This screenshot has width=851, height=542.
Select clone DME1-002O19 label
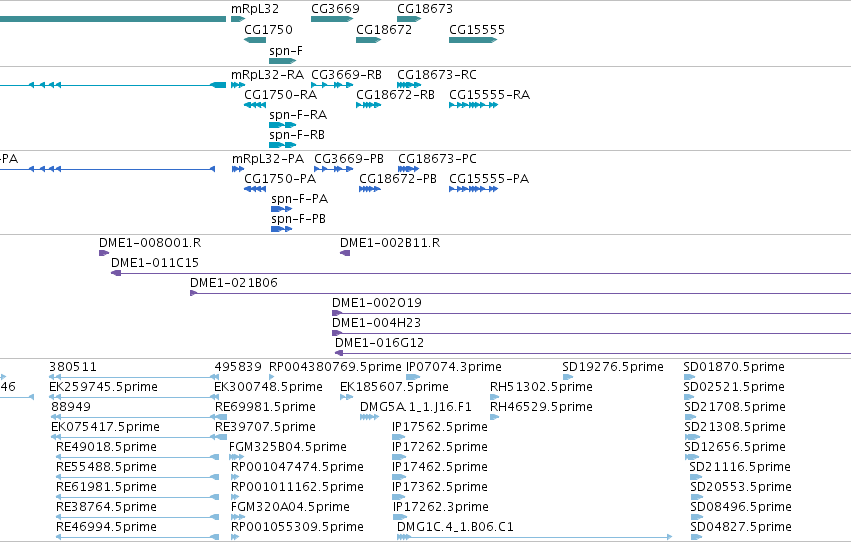[x=377, y=303]
